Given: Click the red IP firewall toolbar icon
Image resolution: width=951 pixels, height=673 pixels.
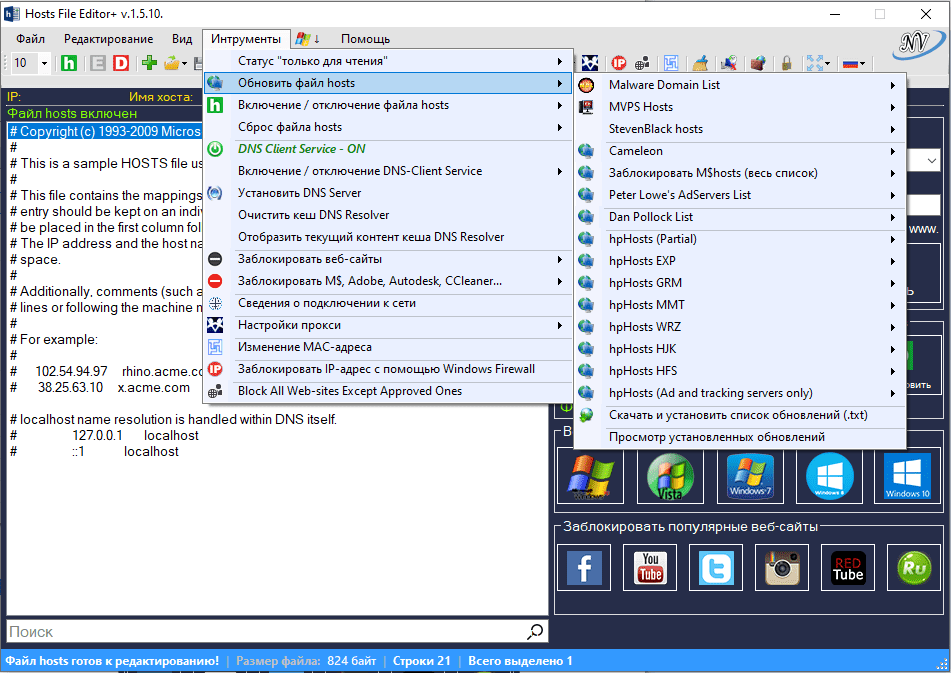Looking at the screenshot, I should tap(619, 62).
